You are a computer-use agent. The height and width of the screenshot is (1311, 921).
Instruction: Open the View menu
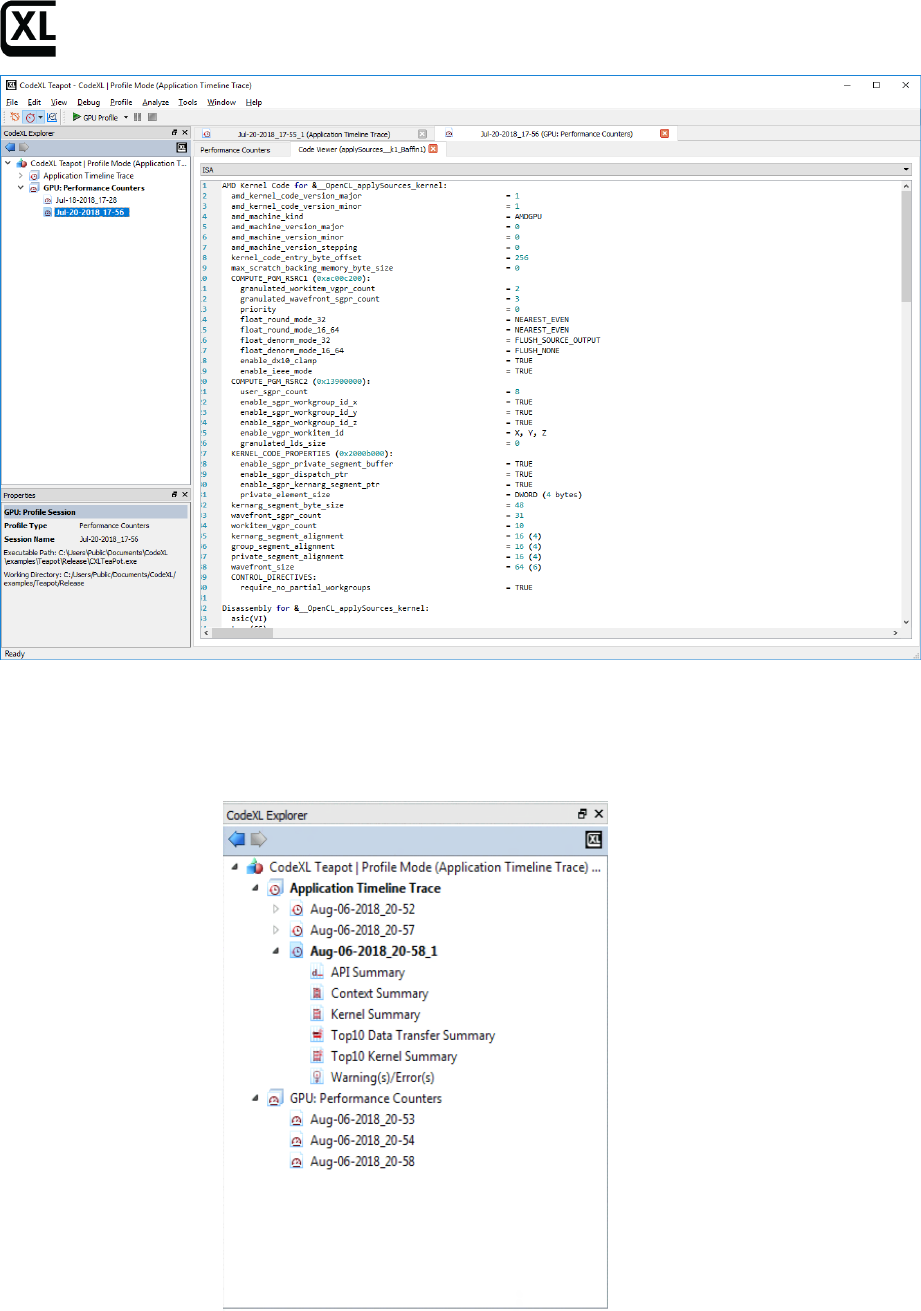point(59,102)
